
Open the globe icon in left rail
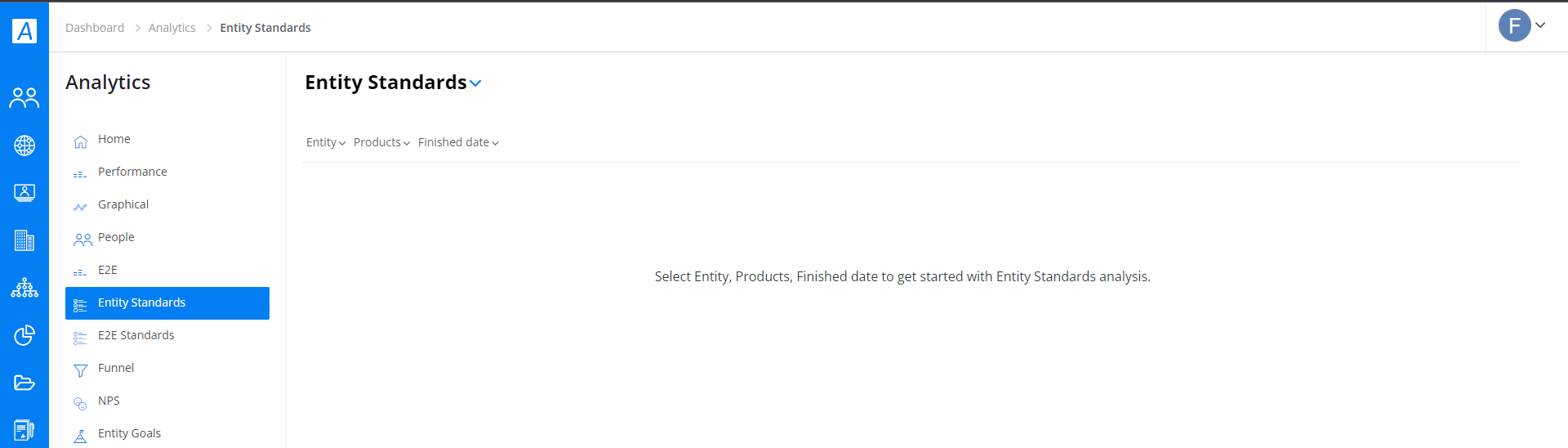tap(24, 146)
